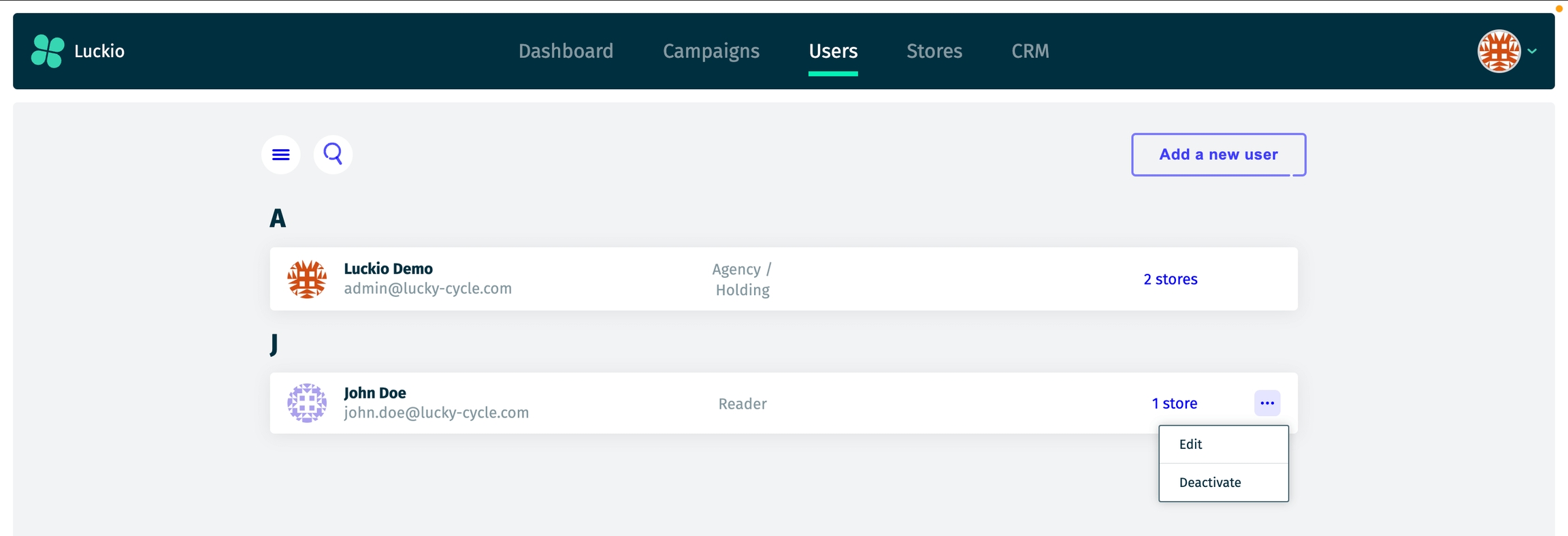
Task: Select the John Doe user name
Action: coord(375,393)
